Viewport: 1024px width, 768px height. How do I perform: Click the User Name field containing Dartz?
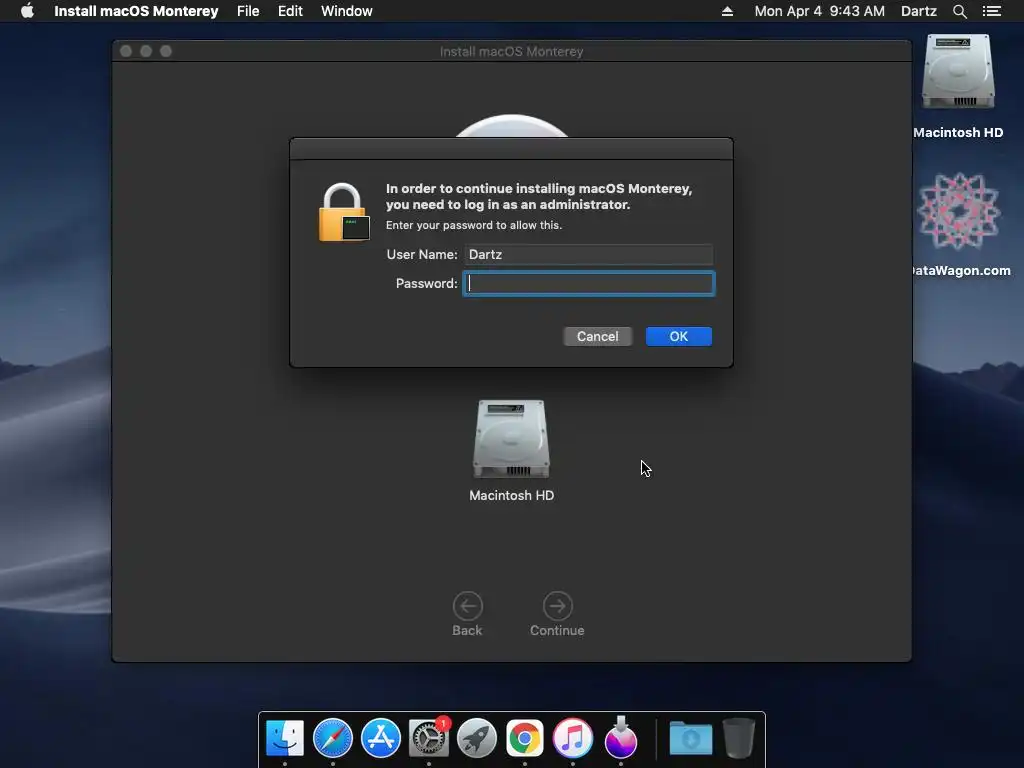(x=588, y=254)
